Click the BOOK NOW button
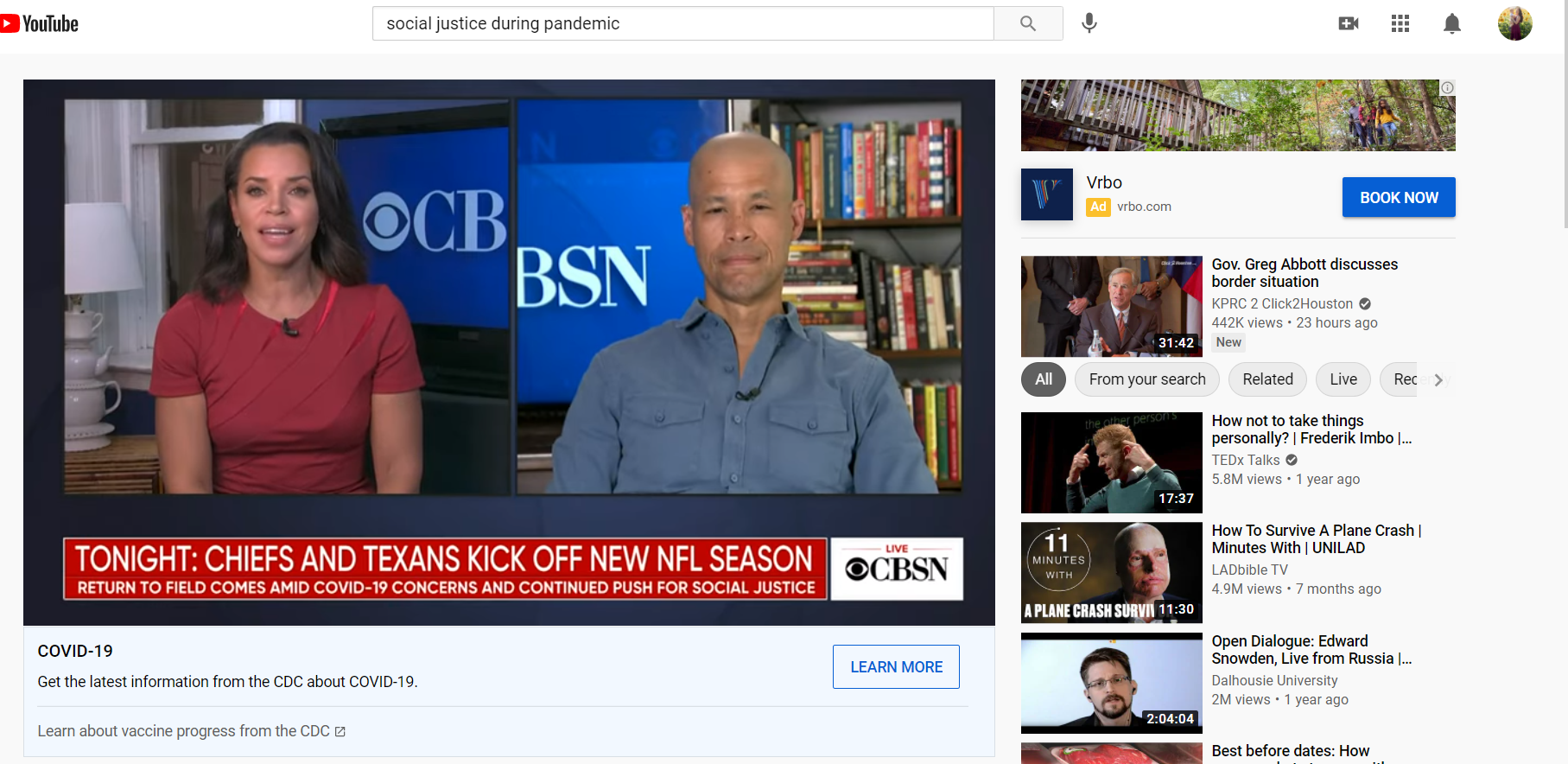Screen dimensions: 1568x764 pyautogui.click(x=1398, y=197)
